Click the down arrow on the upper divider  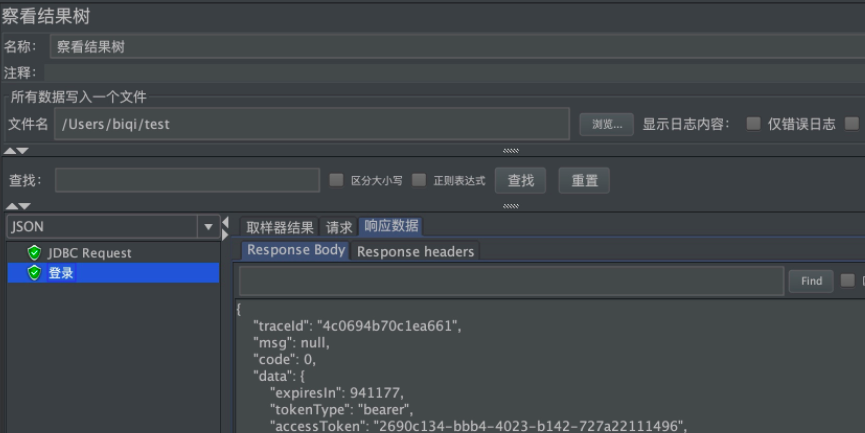point(23,151)
